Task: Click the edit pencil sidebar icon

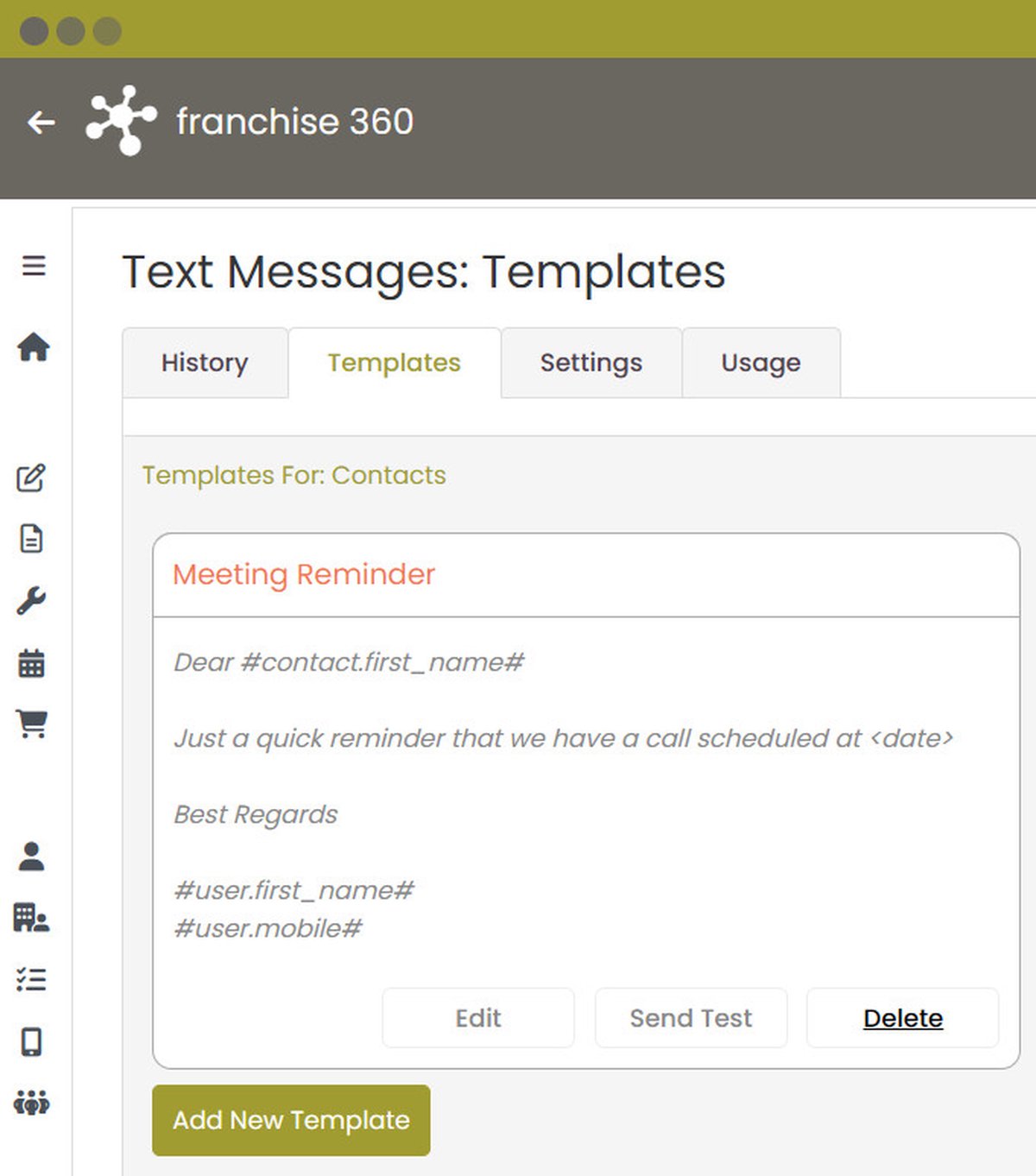Action: 31,477
